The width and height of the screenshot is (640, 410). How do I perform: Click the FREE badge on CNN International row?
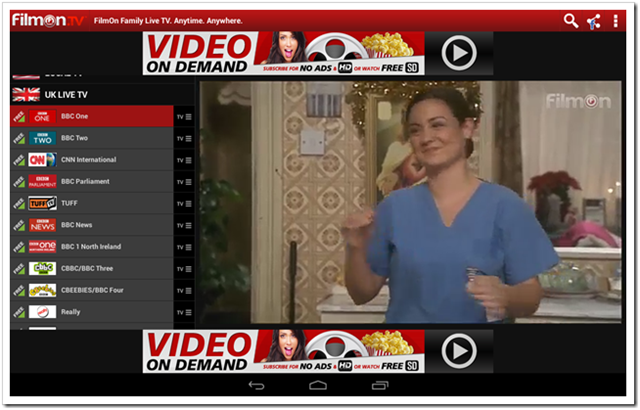[19, 160]
